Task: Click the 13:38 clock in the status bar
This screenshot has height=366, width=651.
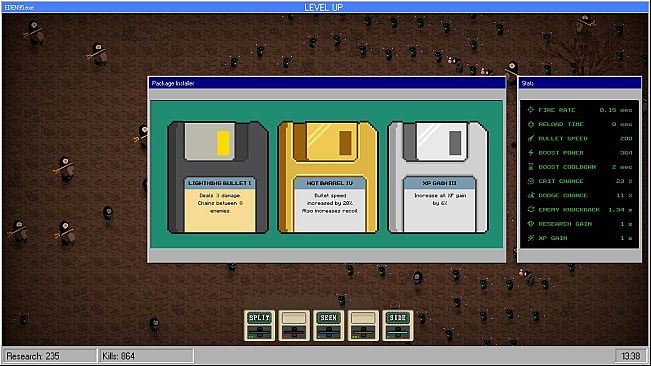Action: 630,356
